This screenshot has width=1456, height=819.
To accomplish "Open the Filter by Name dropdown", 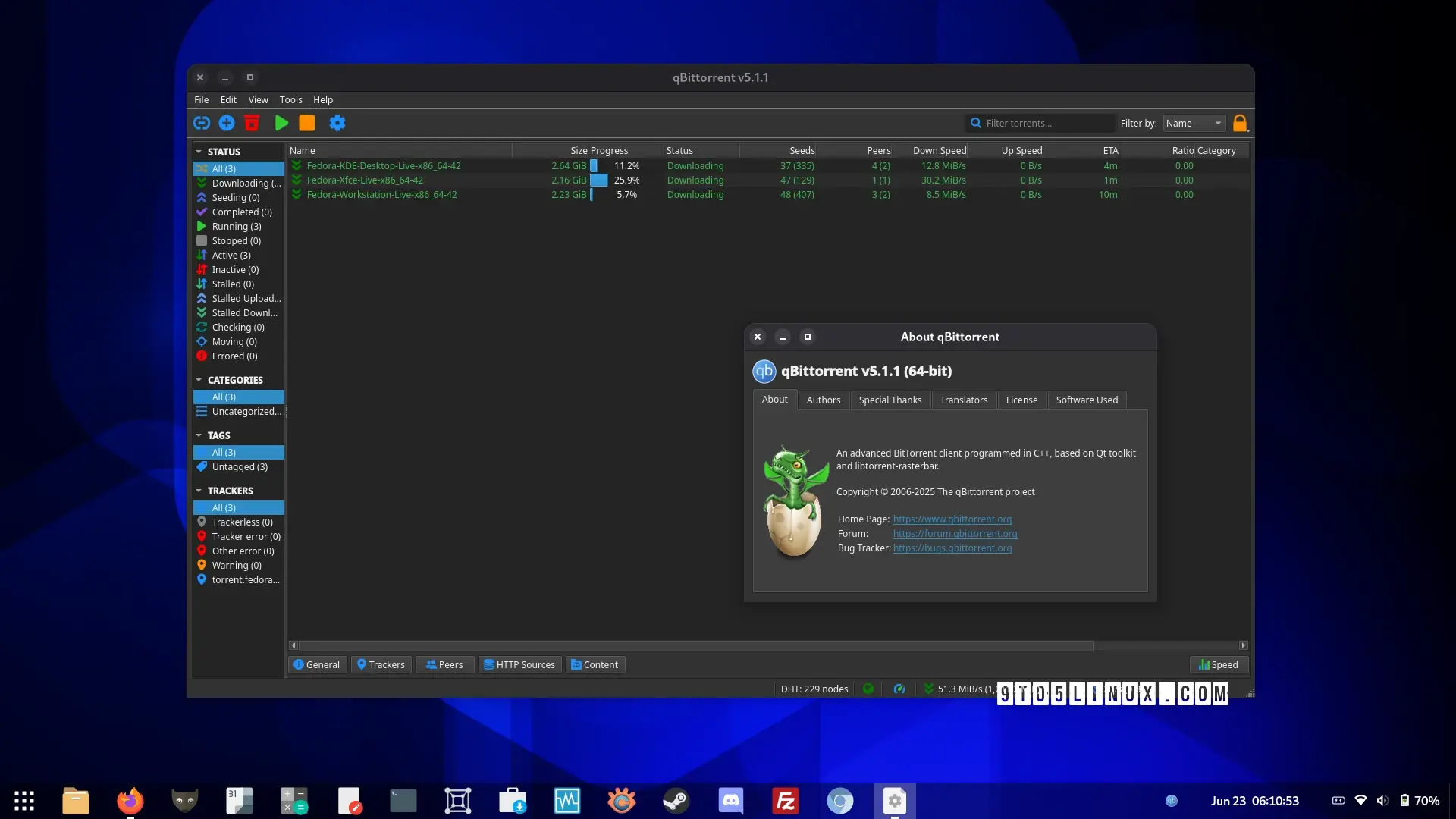I will tap(1194, 123).
